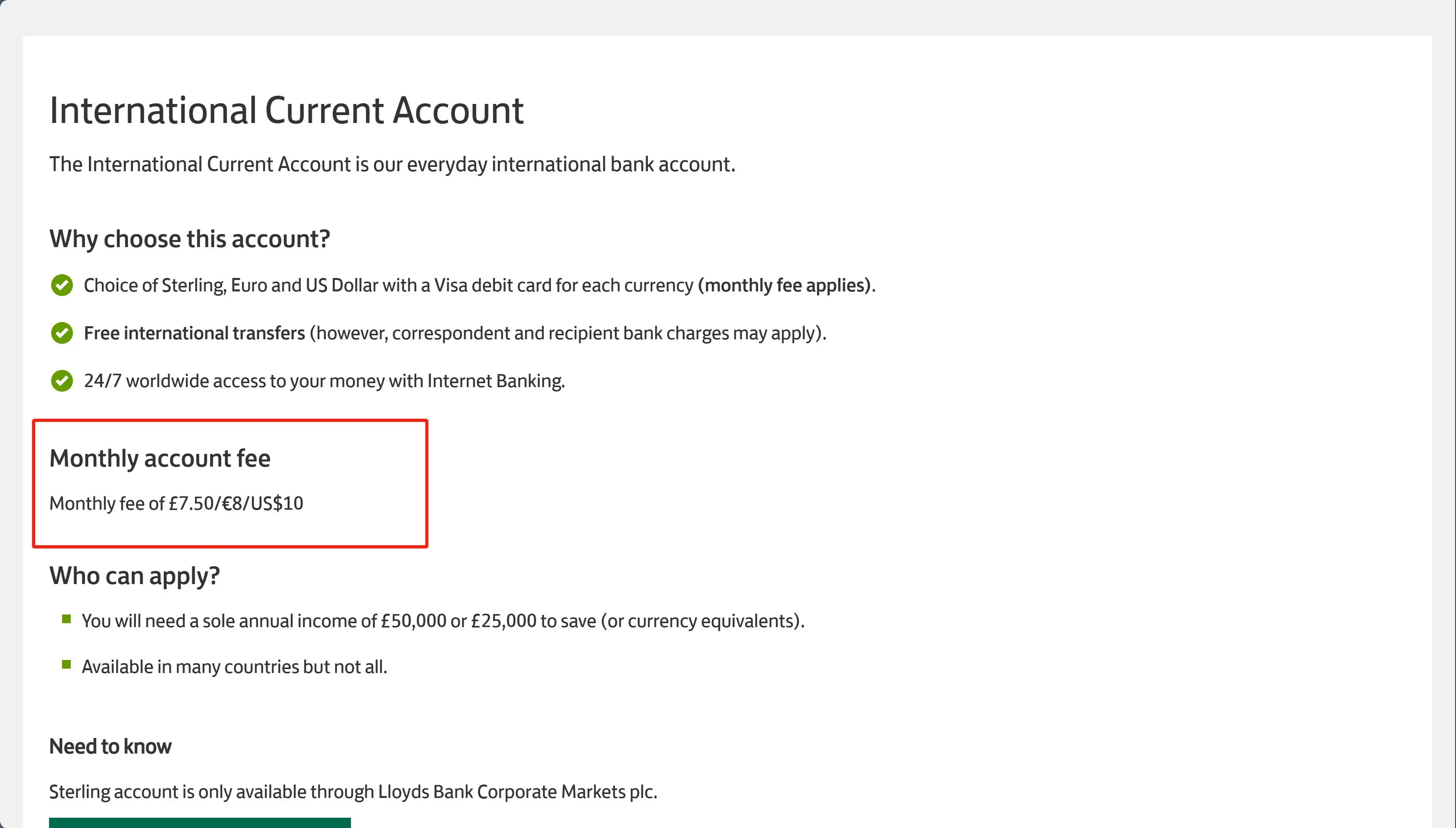Screen dimensions: 1456x828
Task: Click the bold (monthly fee applies) text
Action: [x=784, y=285]
